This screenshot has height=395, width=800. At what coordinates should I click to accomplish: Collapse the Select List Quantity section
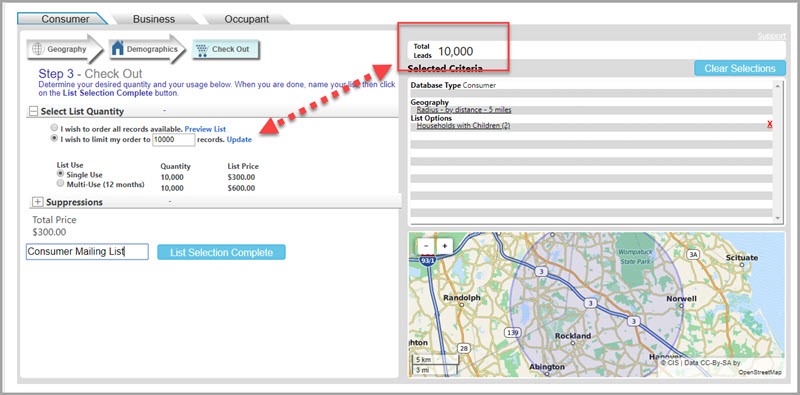point(33,111)
